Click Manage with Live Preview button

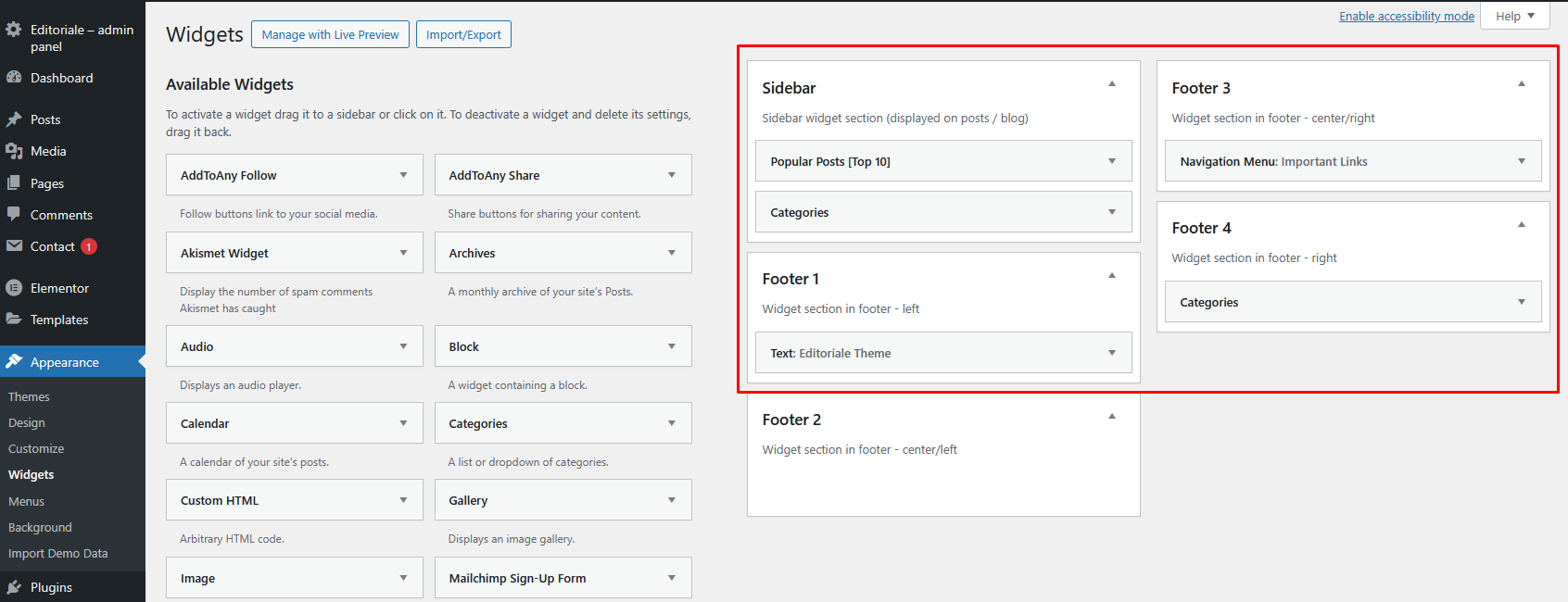[330, 34]
